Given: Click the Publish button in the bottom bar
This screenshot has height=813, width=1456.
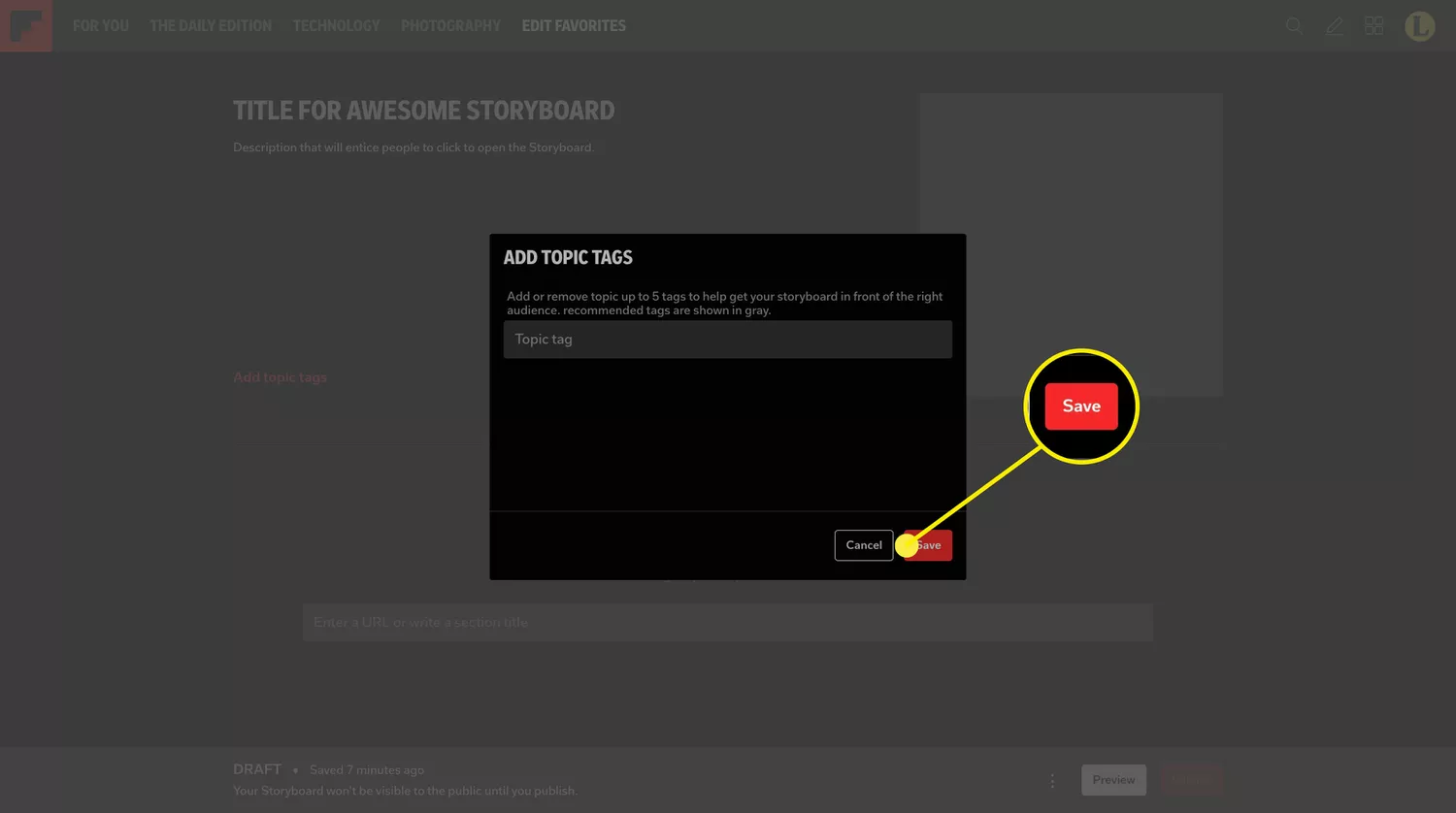Looking at the screenshot, I should (1191, 780).
